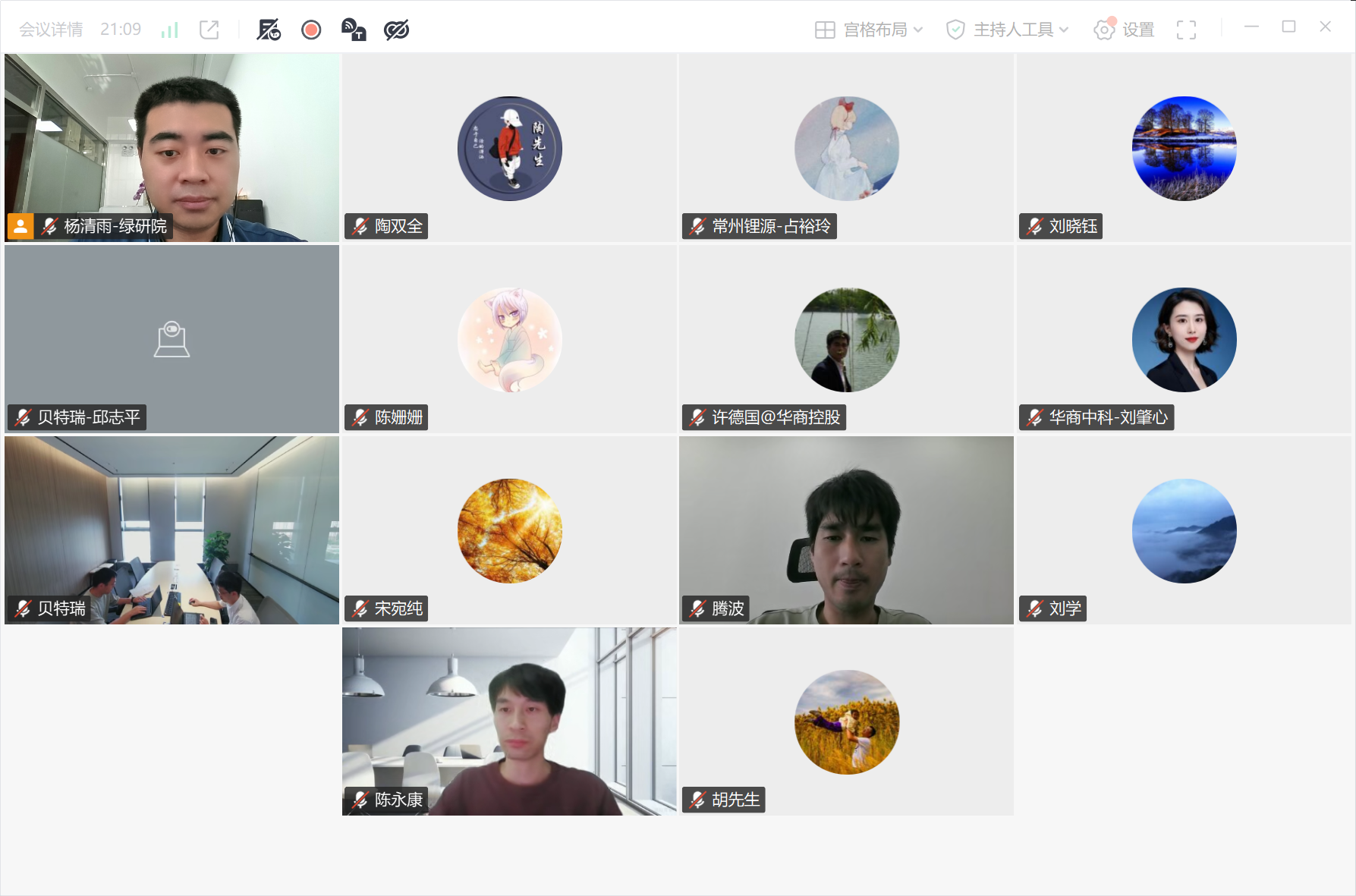1356x896 pixels.
Task: Select the 腾波 video tile
Action: [846, 530]
